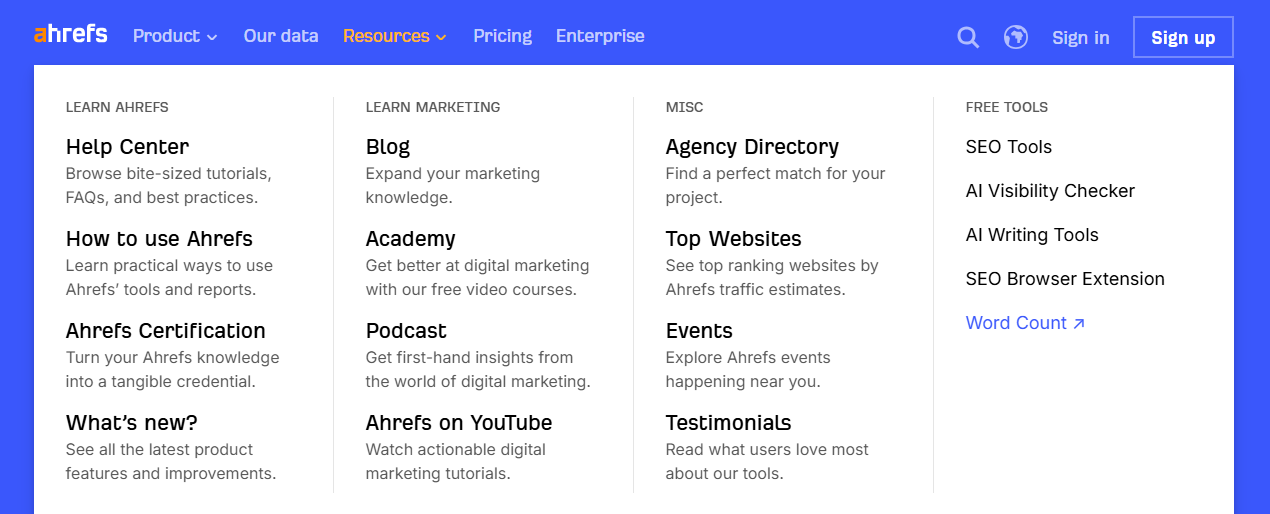Click the Sign in link
Viewport: 1270px width, 514px height.
click(x=1081, y=37)
